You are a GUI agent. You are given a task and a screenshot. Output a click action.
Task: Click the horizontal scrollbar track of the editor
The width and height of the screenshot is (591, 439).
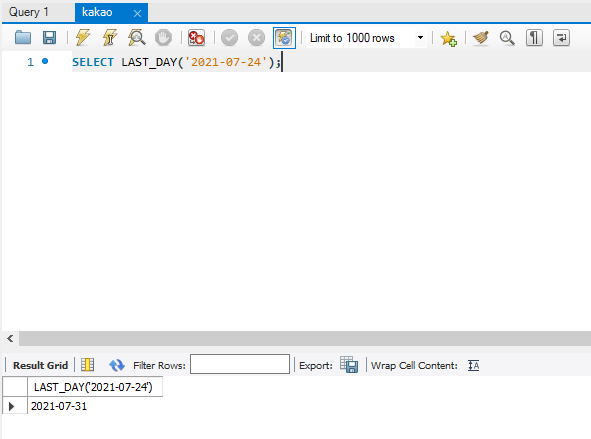pos(305,338)
